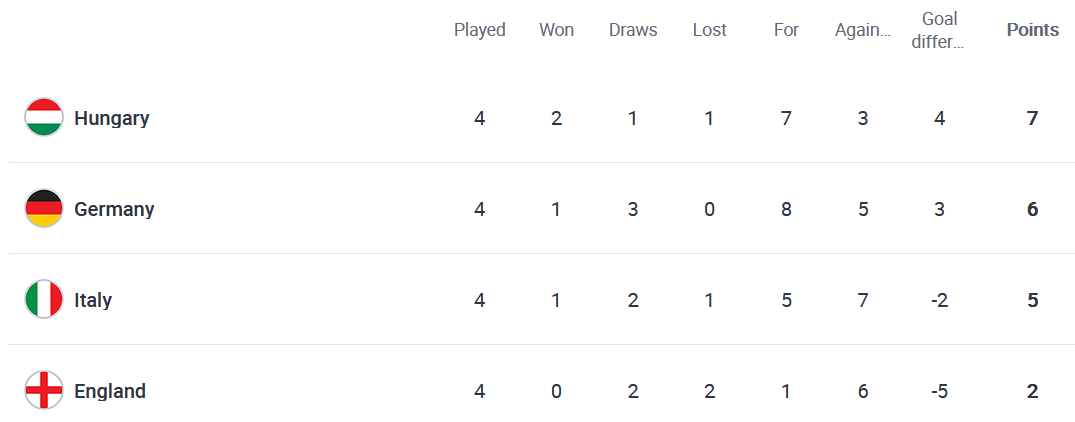Viewport: 1075px width, 422px height.
Task: Click the Lost column header
Action: (x=710, y=30)
